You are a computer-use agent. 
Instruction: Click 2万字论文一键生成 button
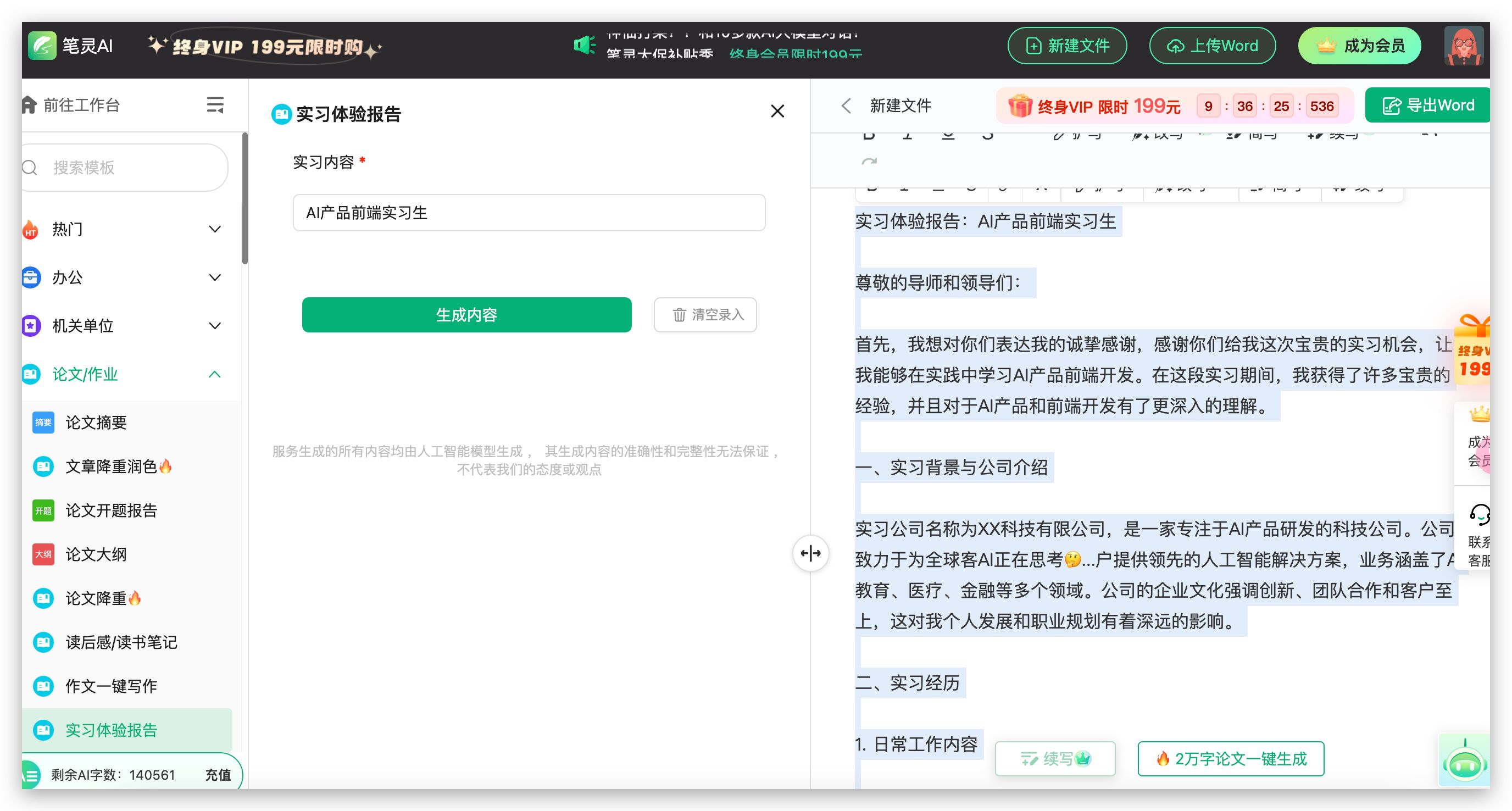pos(1231,759)
